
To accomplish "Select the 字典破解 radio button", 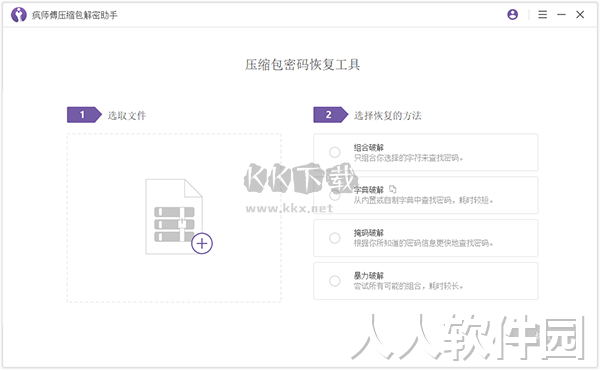I will point(335,195).
